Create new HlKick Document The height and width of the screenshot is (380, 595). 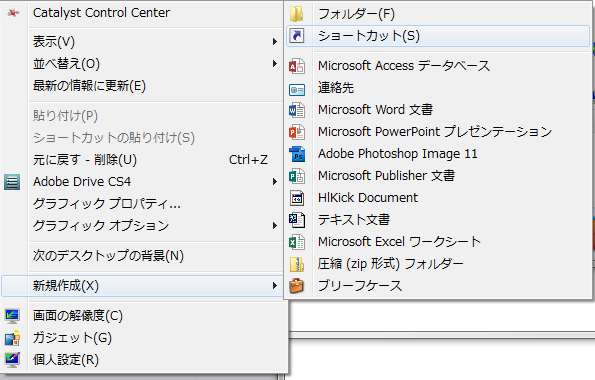coord(438,198)
